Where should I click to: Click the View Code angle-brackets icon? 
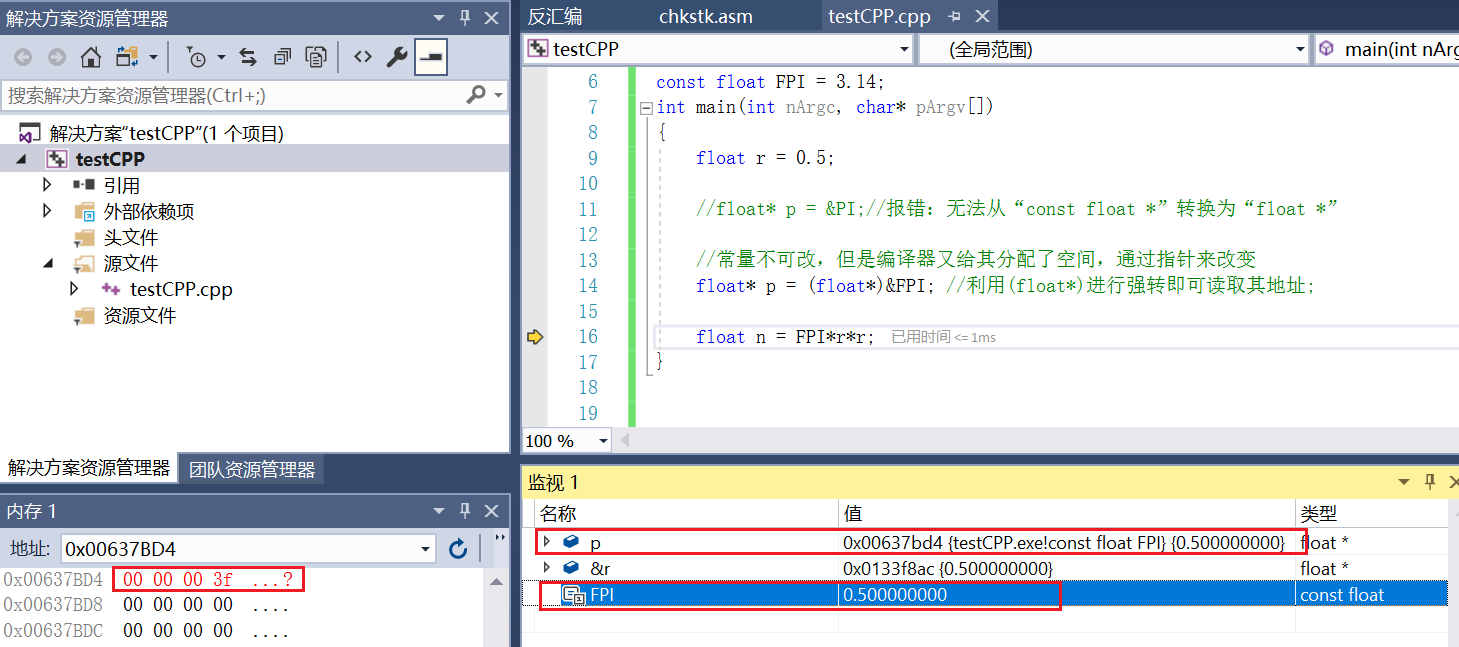(364, 56)
